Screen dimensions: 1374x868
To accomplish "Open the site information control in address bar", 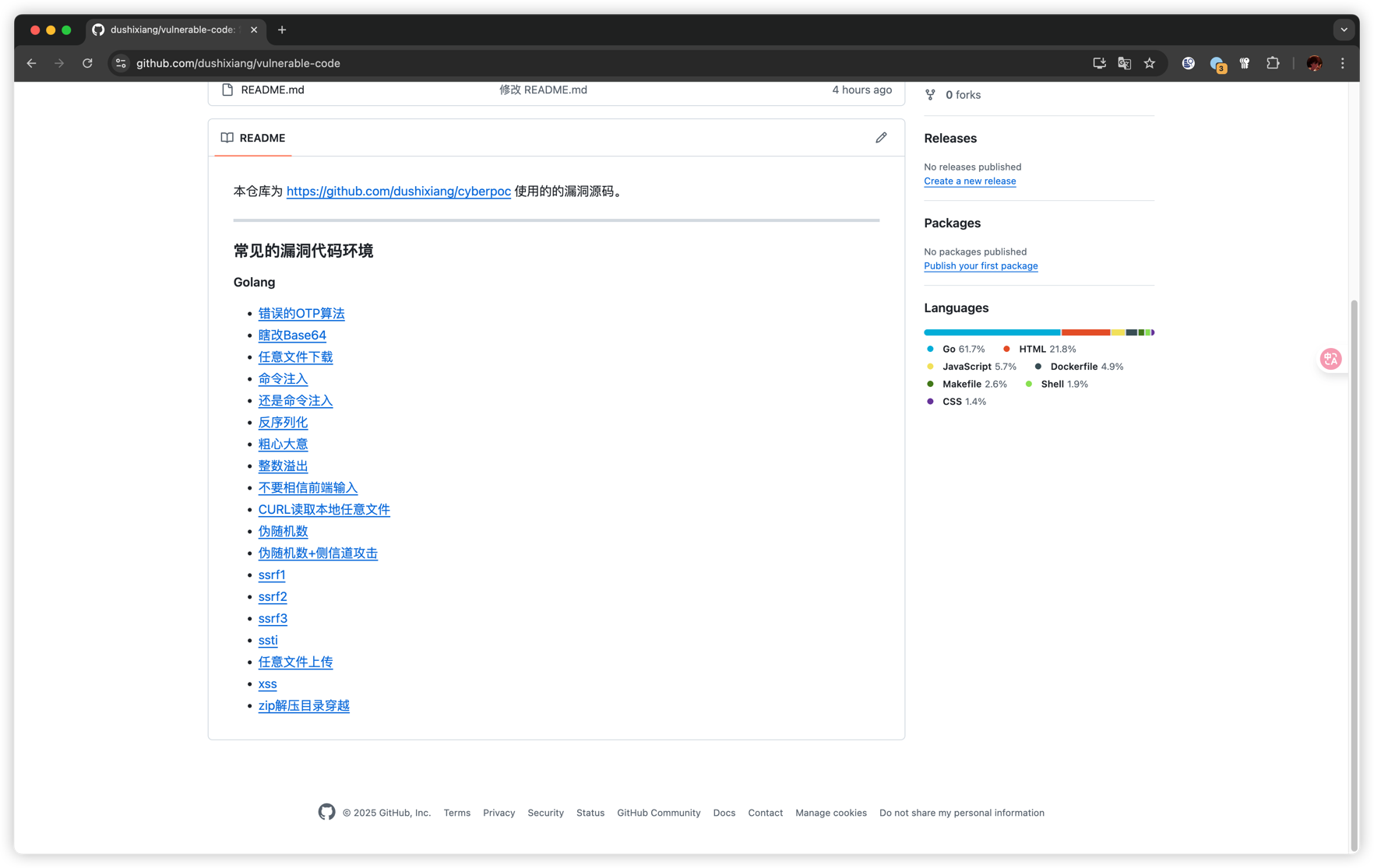I will pos(121,63).
